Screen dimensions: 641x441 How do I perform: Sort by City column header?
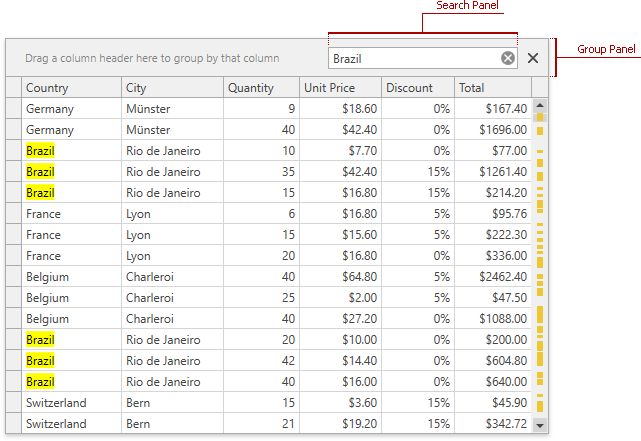tap(171, 88)
